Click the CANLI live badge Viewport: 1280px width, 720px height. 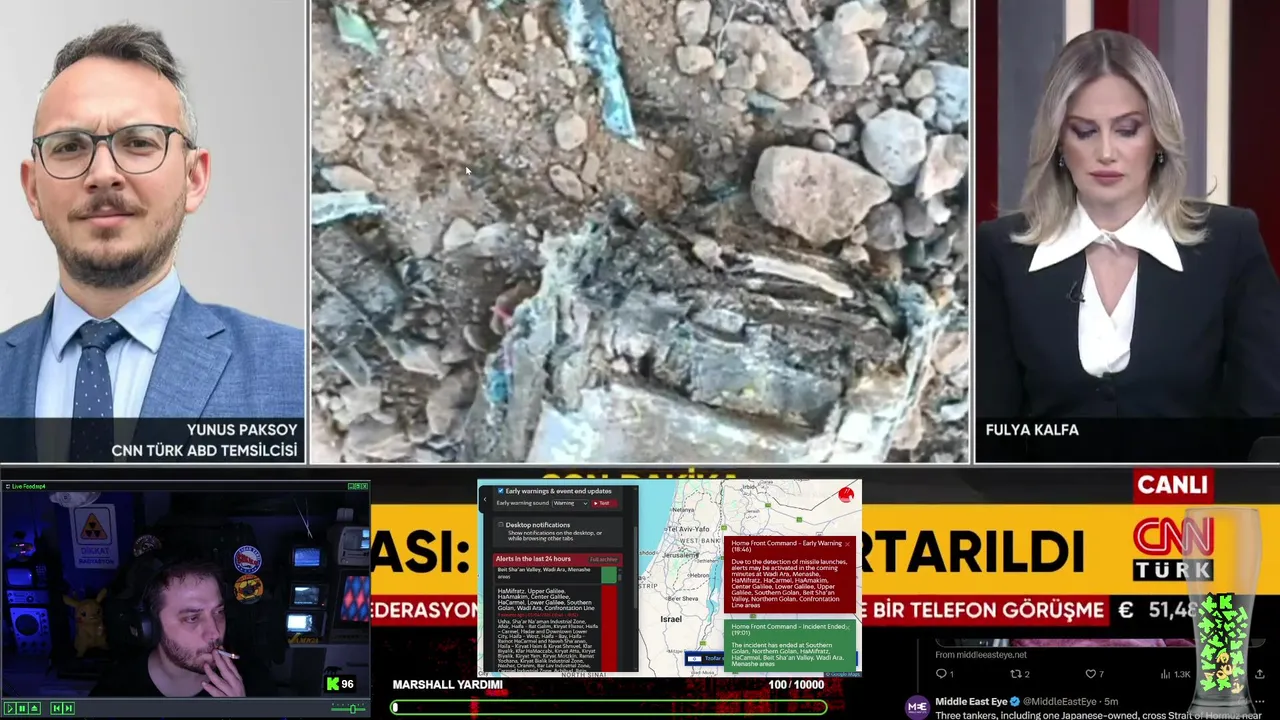[x=1172, y=485]
